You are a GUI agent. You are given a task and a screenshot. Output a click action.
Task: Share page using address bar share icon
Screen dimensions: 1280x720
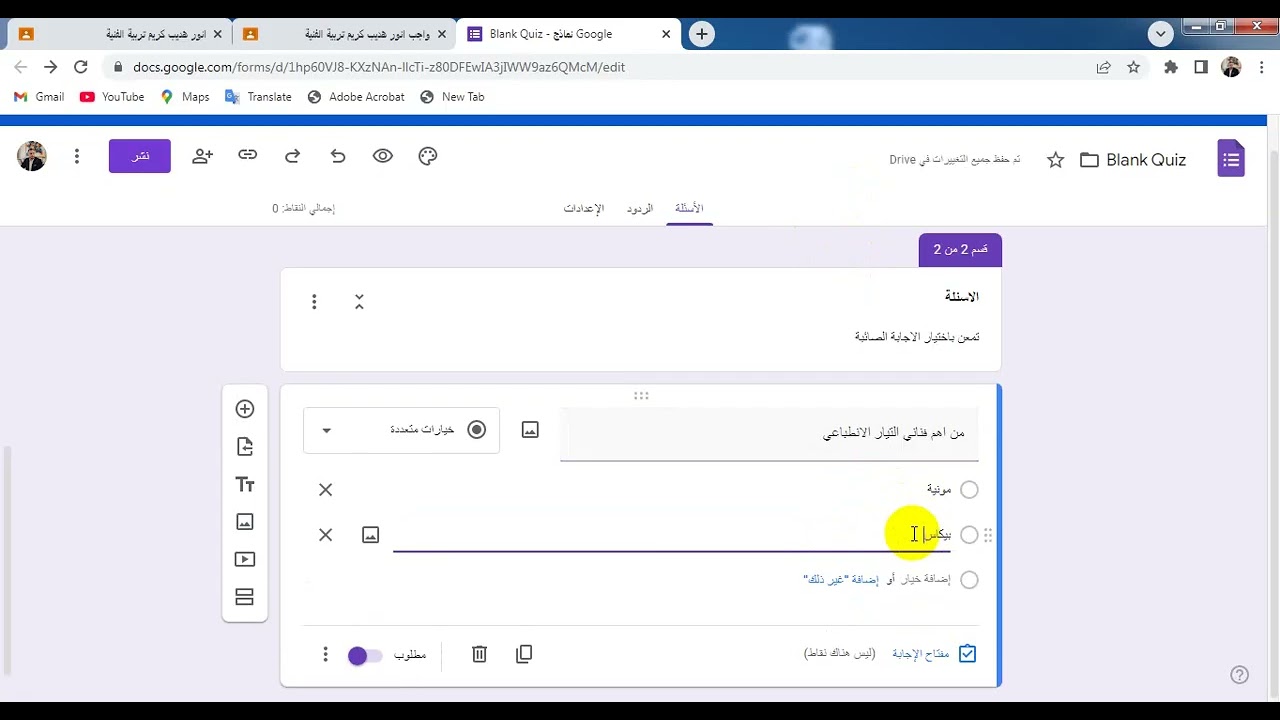pyautogui.click(x=1103, y=67)
